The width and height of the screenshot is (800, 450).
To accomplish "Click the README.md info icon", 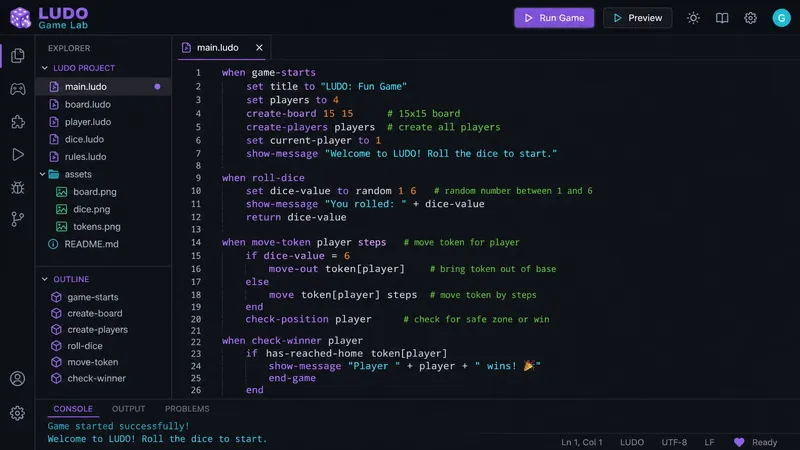I will [53, 244].
